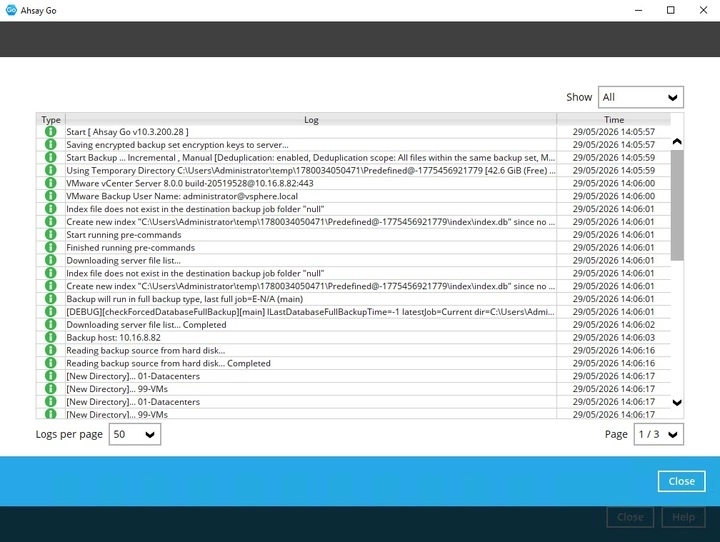The height and width of the screenshot is (542, 720).
Task: Click the time cell '29/05/2026 14:06:03'
Action: [613, 338]
